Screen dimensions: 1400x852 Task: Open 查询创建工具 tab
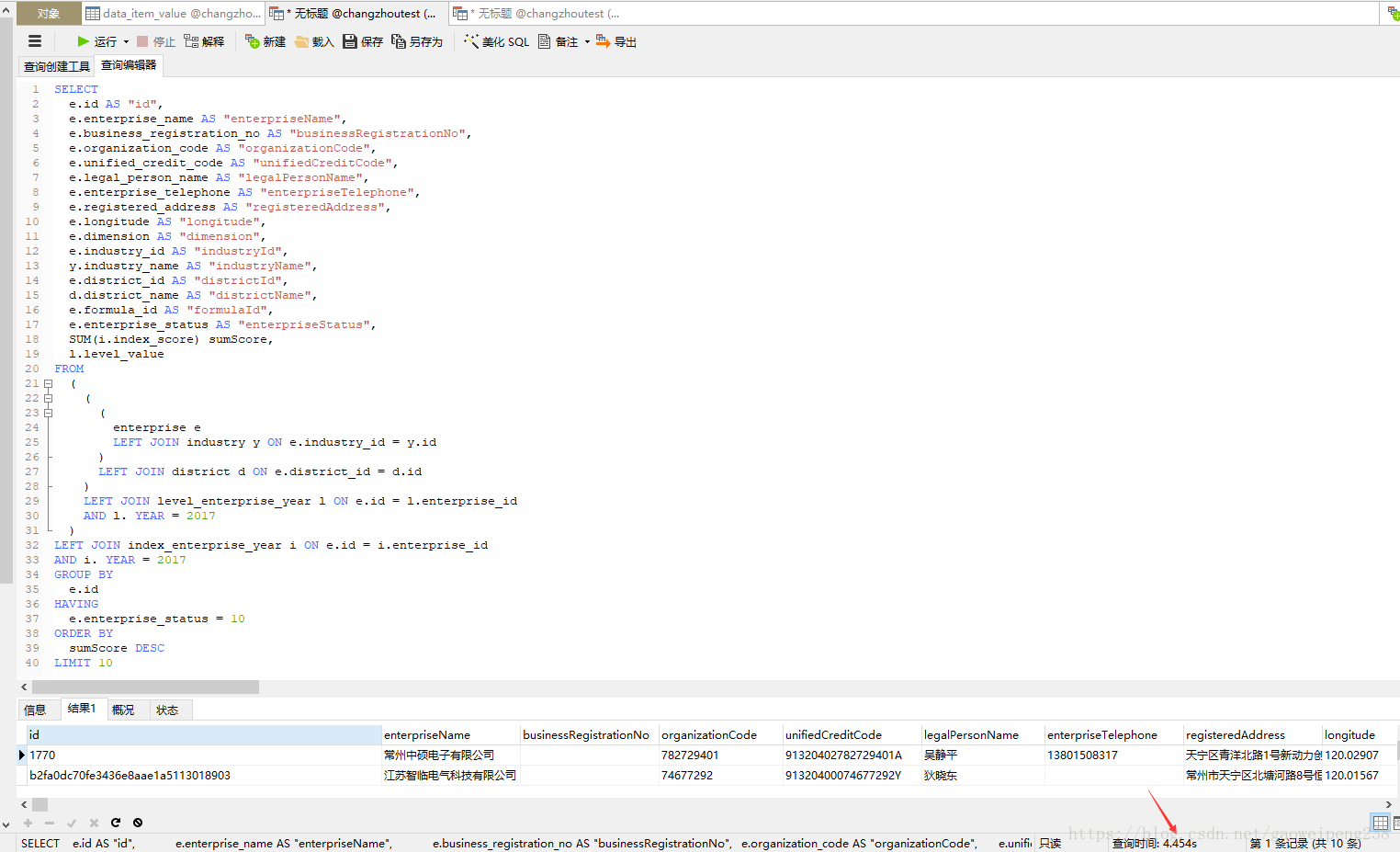click(57, 66)
